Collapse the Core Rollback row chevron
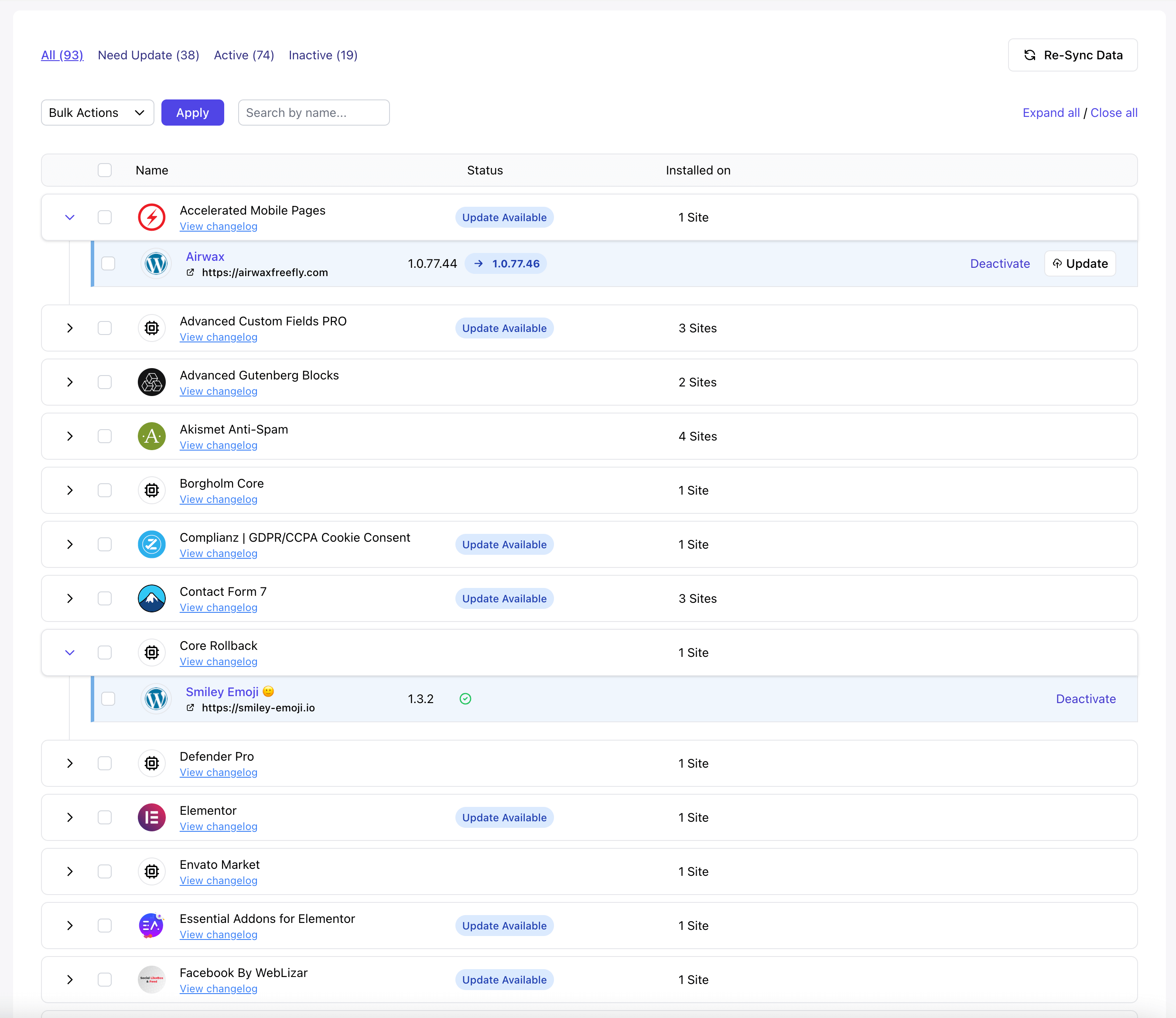1176x1018 pixels. 69,652
